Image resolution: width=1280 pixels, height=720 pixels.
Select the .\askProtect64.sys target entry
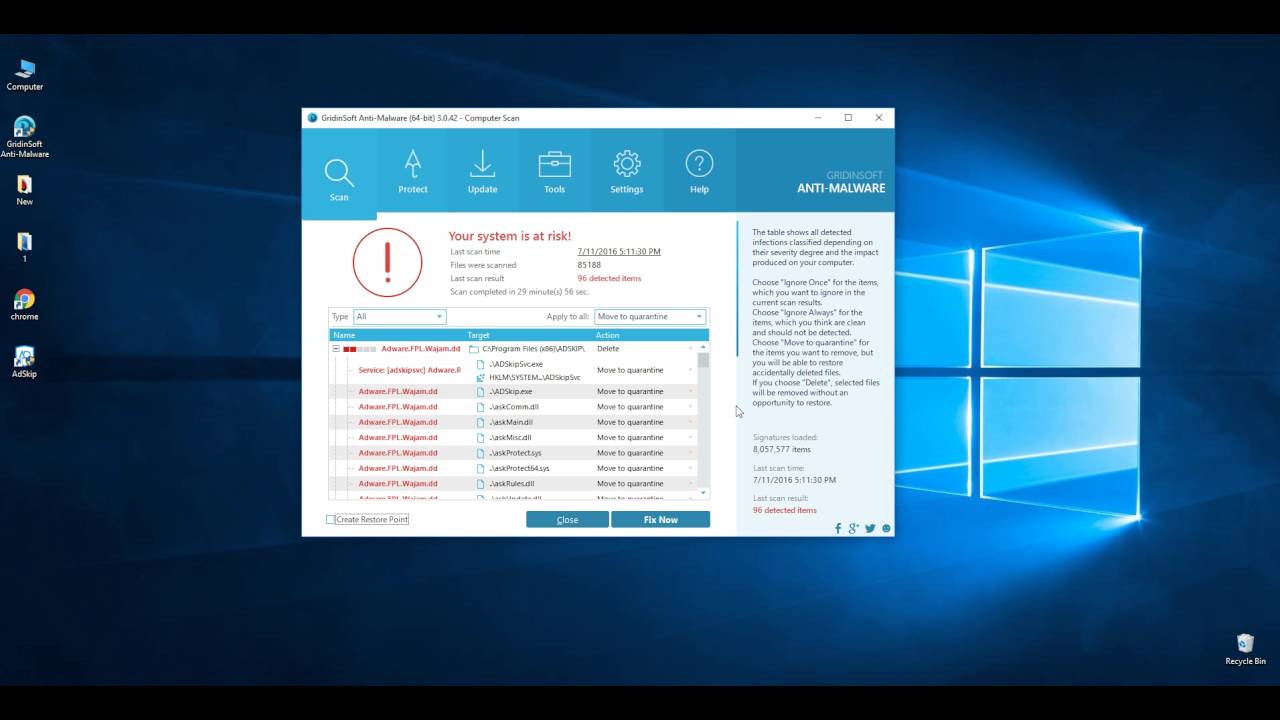coord(519,468)
